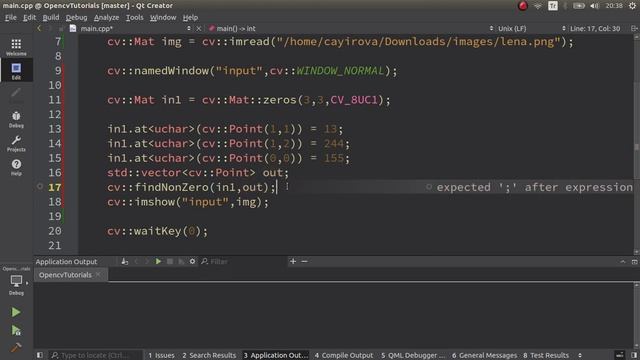Open the Help mode
The height and width of the screenshot is (360, 640).
click(16, 167)
